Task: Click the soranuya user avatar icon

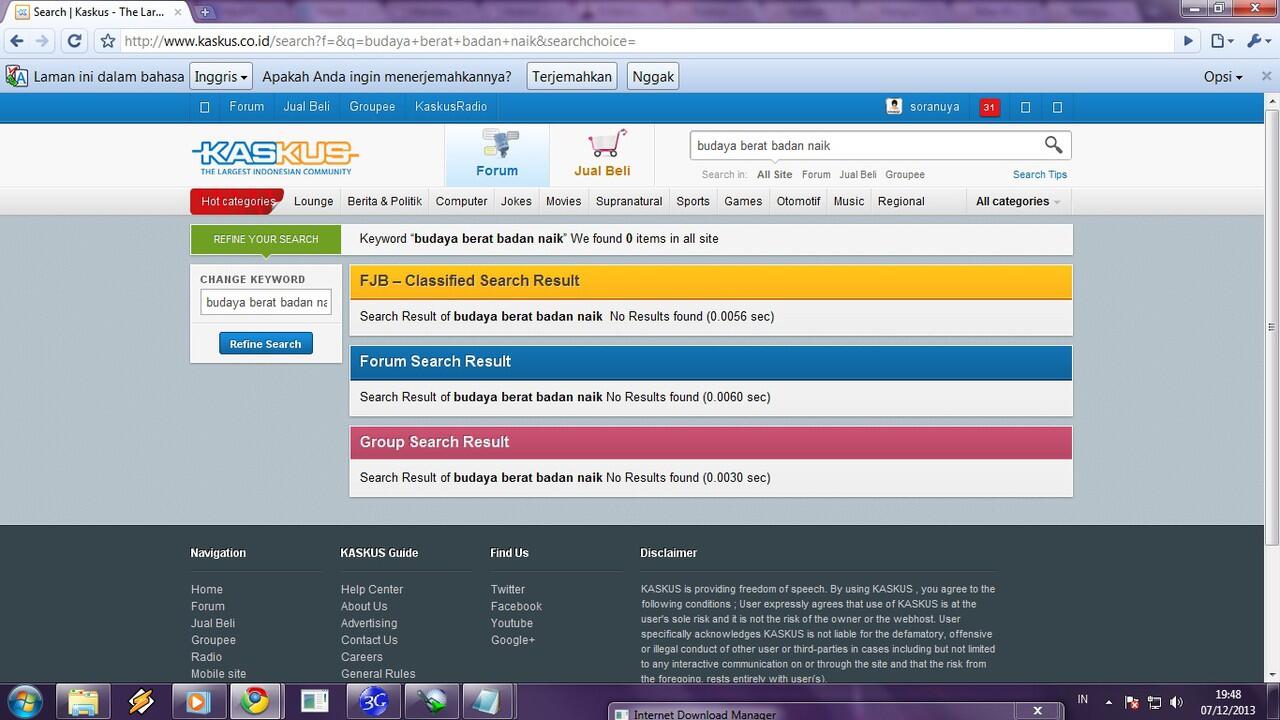Action: (894, 106)
